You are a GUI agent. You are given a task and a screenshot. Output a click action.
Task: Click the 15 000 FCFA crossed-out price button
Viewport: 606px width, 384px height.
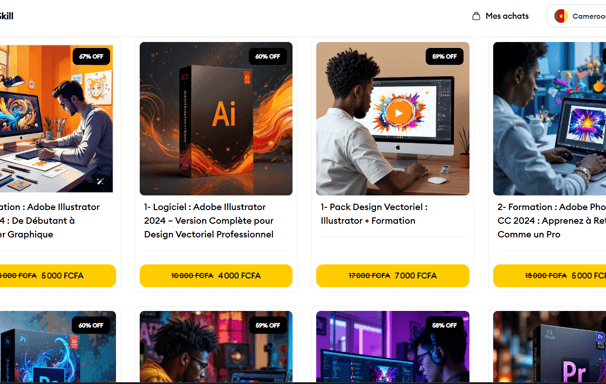pyautogui.click(x=550, y=275)
